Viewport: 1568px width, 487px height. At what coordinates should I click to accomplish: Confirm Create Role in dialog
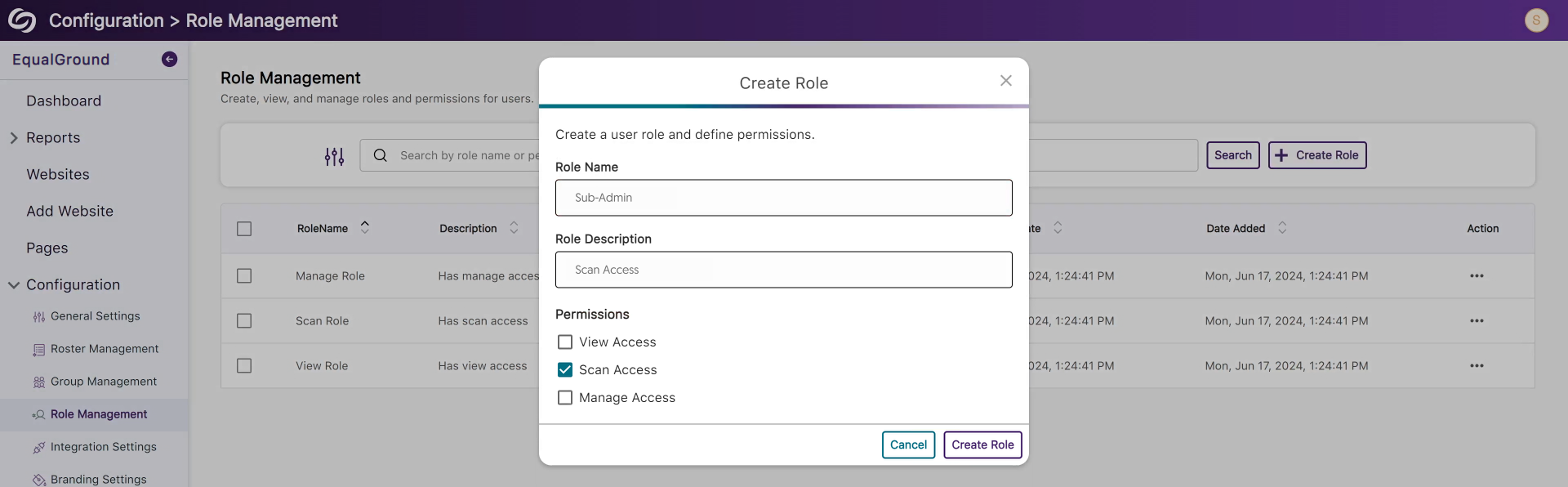(x=982, y=445)
